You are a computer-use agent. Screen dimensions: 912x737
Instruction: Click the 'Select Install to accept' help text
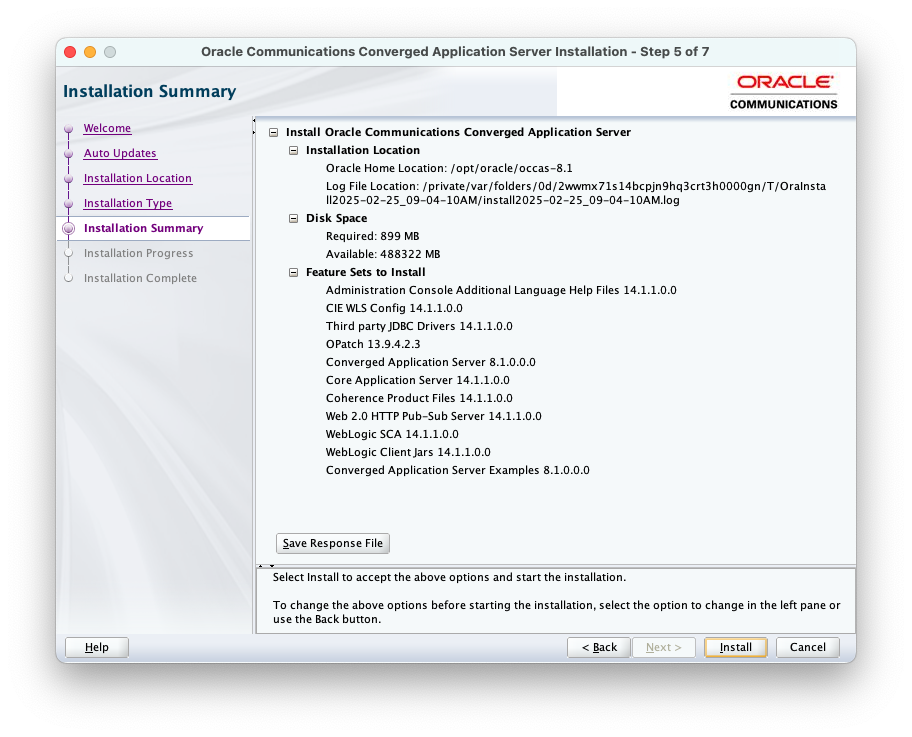coord(449,578)
